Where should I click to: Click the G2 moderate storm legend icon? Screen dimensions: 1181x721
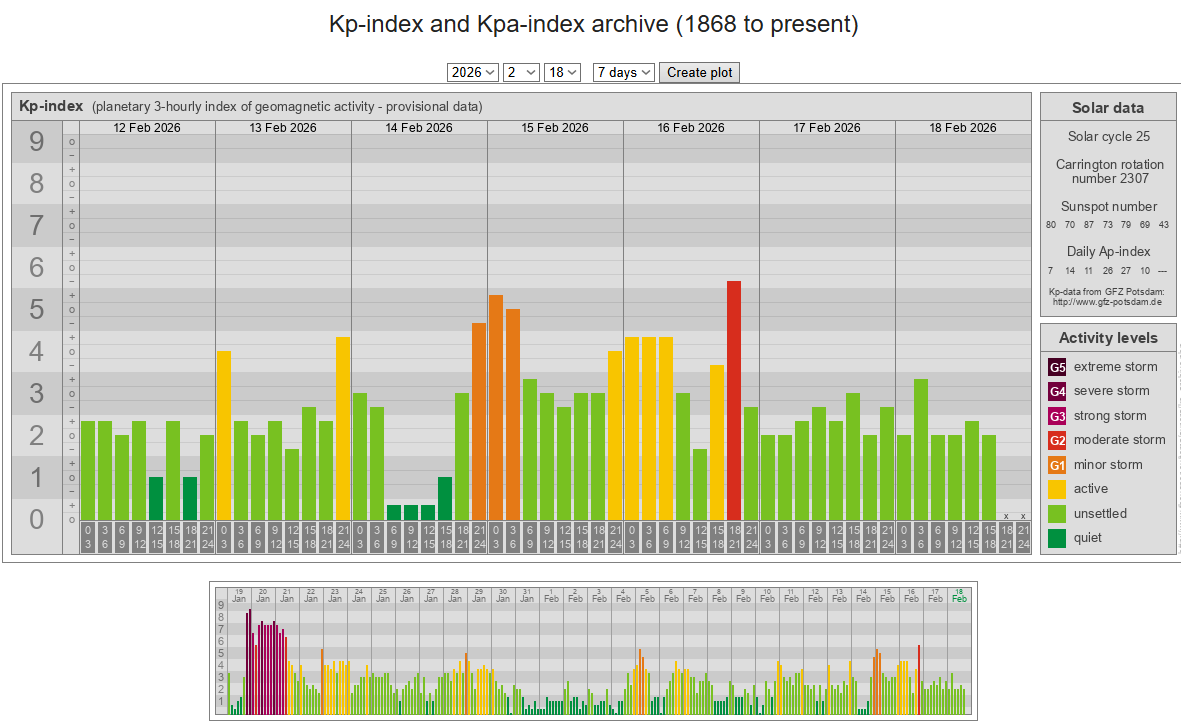point(1057,440)
